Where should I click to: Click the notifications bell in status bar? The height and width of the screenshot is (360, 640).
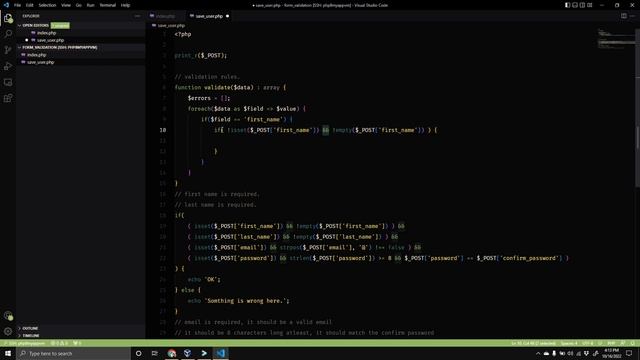(633, 343)
